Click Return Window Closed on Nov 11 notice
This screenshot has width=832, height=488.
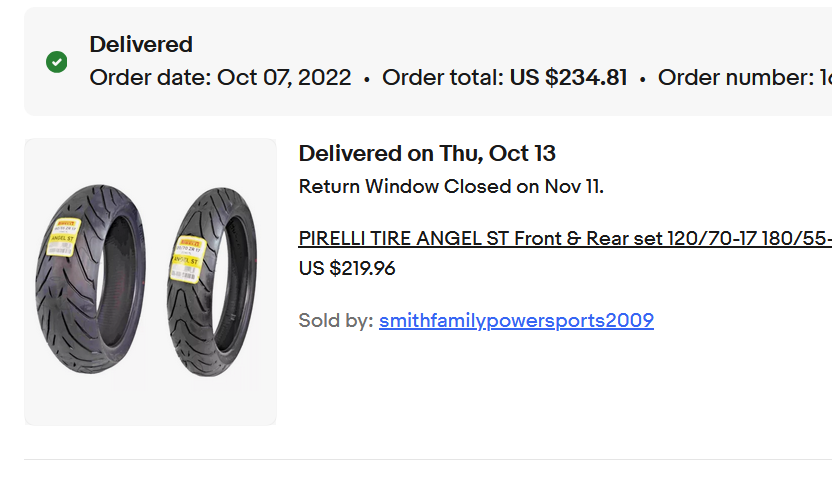tap(451, 187)
